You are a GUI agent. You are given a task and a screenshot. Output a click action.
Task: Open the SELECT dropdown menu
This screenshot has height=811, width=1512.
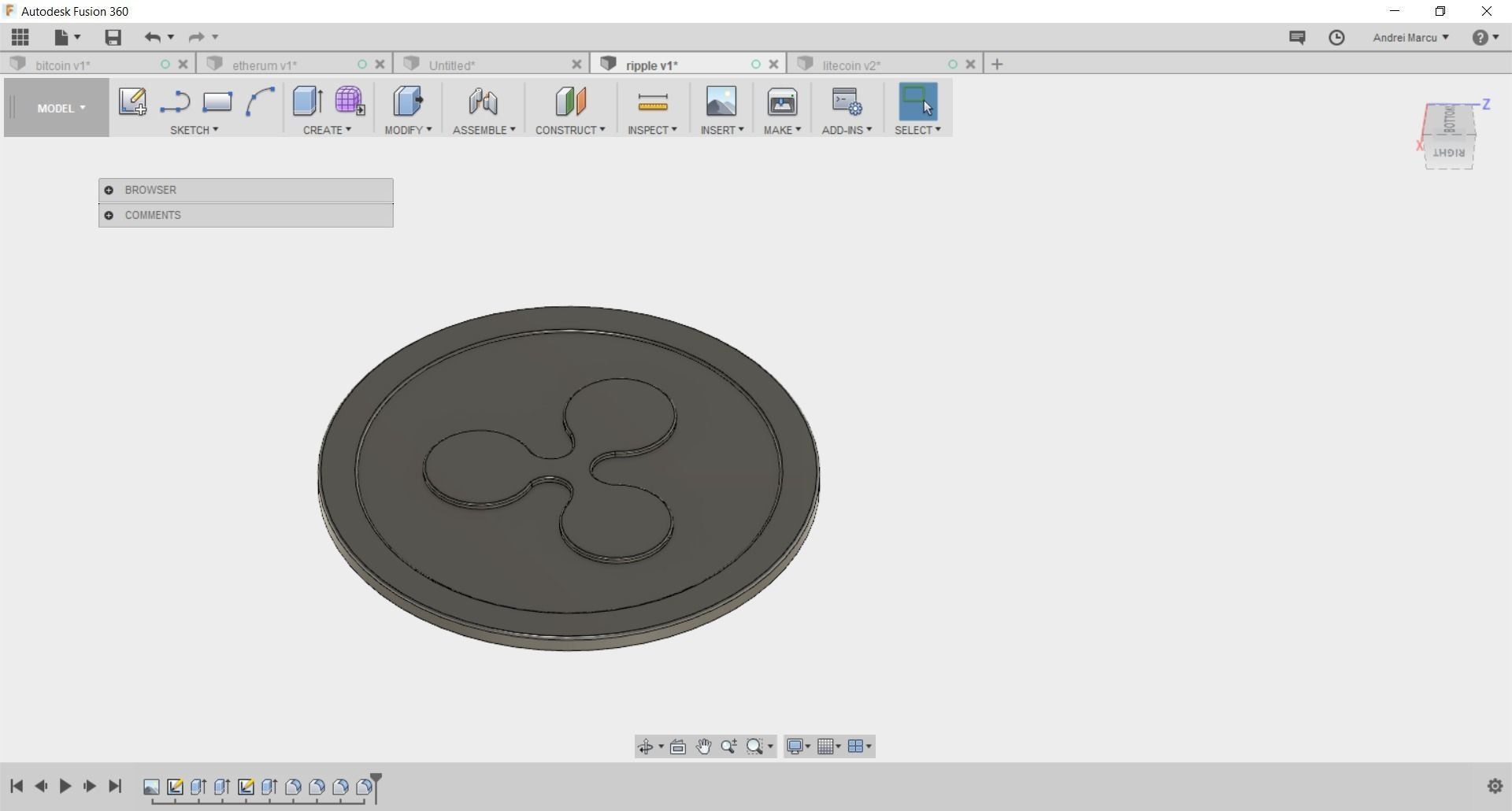pos(917,130)
